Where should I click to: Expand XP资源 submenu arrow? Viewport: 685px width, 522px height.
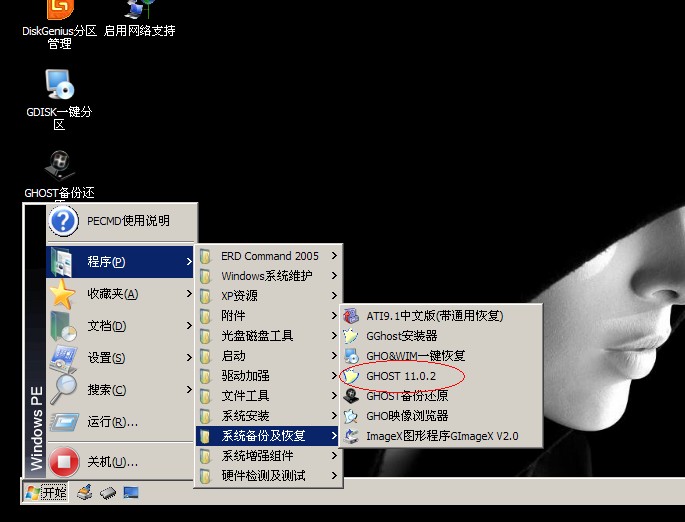click(x=334, y=296)
